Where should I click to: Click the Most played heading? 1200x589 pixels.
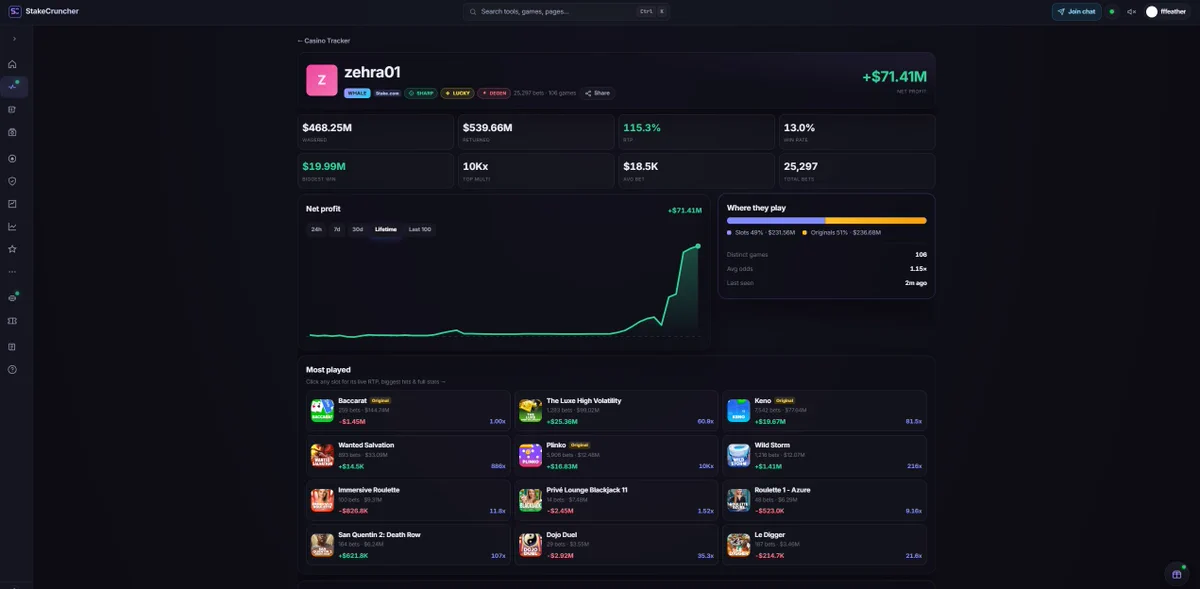328,370
